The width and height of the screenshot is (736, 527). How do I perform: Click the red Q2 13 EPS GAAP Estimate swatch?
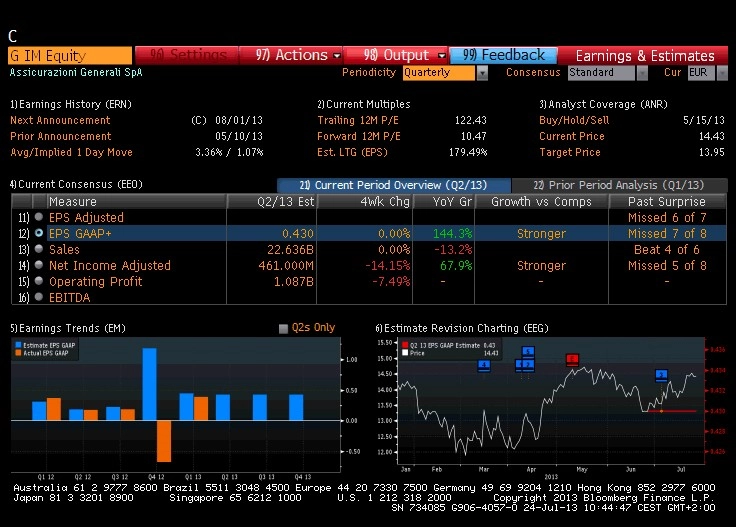405,345
